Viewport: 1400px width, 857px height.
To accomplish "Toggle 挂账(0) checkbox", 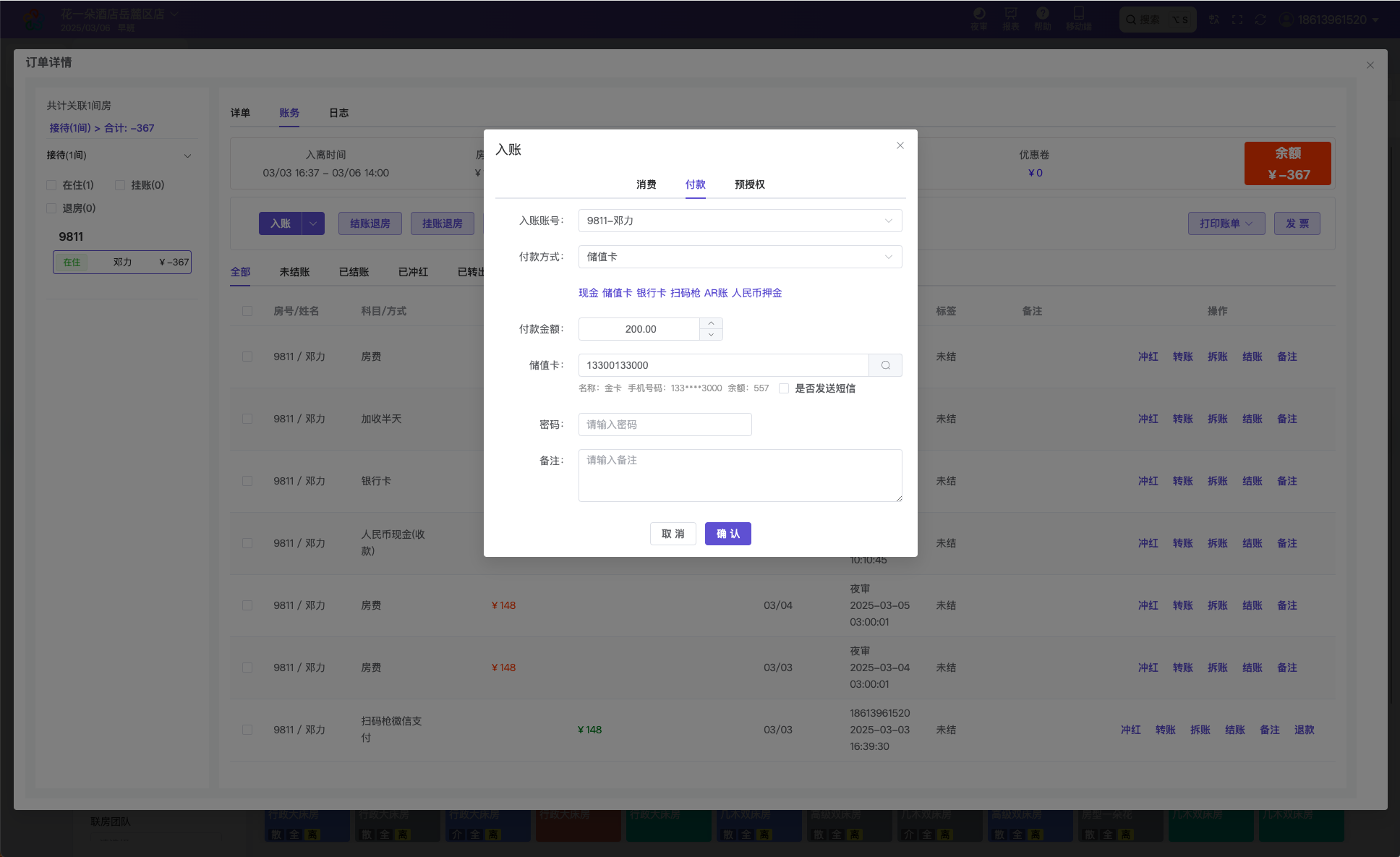I will pos(120,185).
